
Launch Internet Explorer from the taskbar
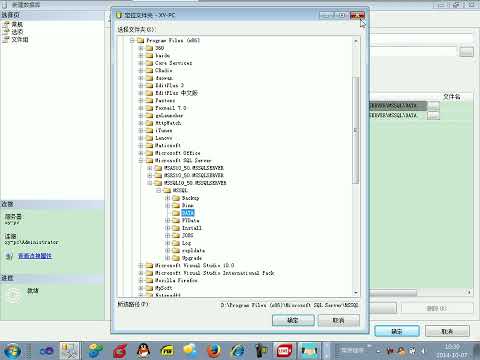click(x=238, y=351)
